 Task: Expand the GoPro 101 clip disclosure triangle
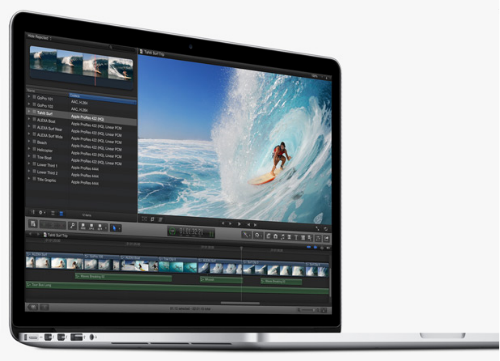pos(29,97)
